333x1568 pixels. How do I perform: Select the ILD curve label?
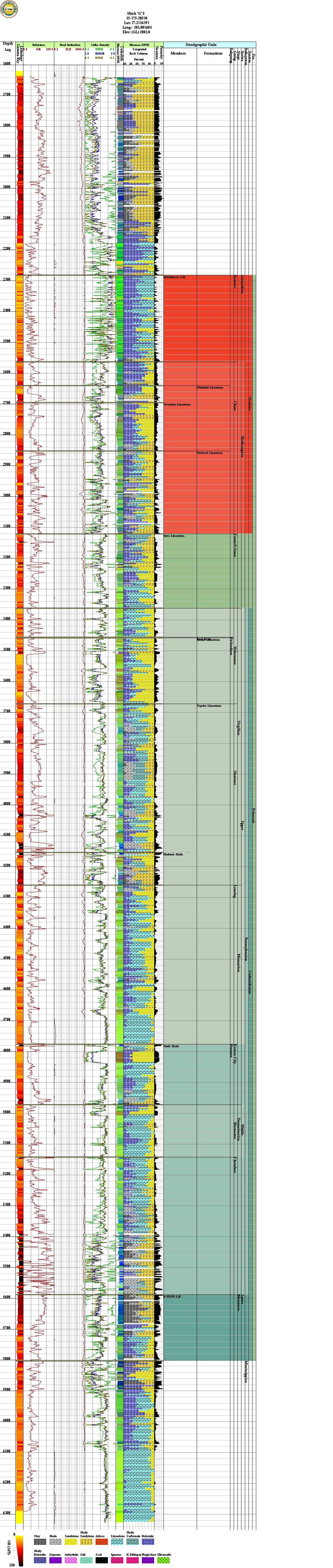point(68,49)
